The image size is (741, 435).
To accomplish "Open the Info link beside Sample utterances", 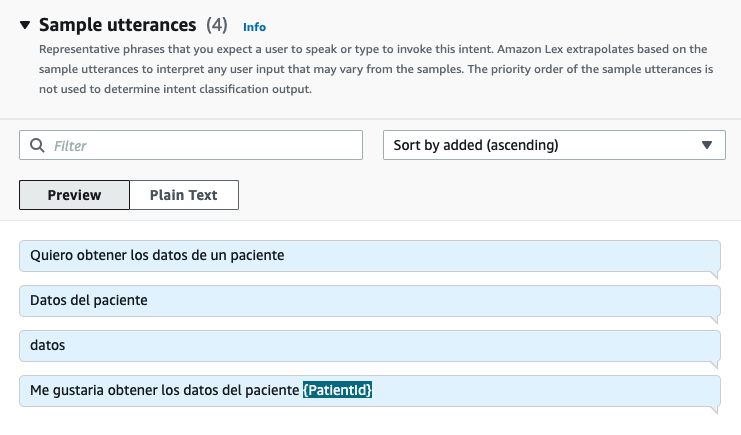I will pyautogui.click(x=254, y=27).
